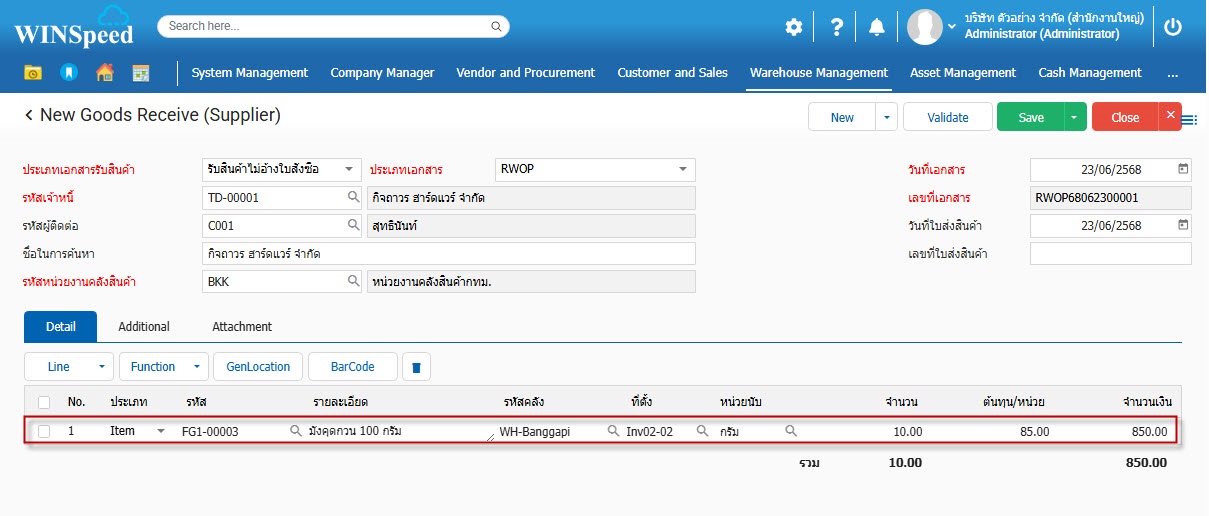The width and height of the screenshot is (1209, 516).
Task: Click into the top search box
Action: 333,26
